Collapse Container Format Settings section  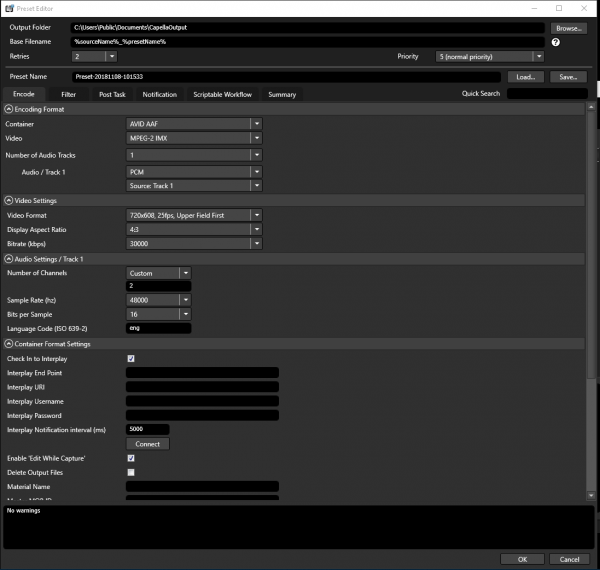9,344
